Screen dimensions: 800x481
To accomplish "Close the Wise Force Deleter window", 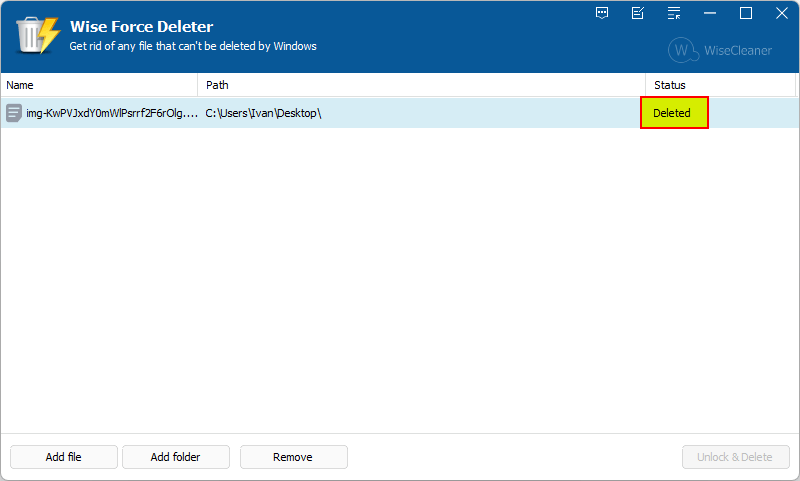I will pyautogui.click(x=782, y=13).
